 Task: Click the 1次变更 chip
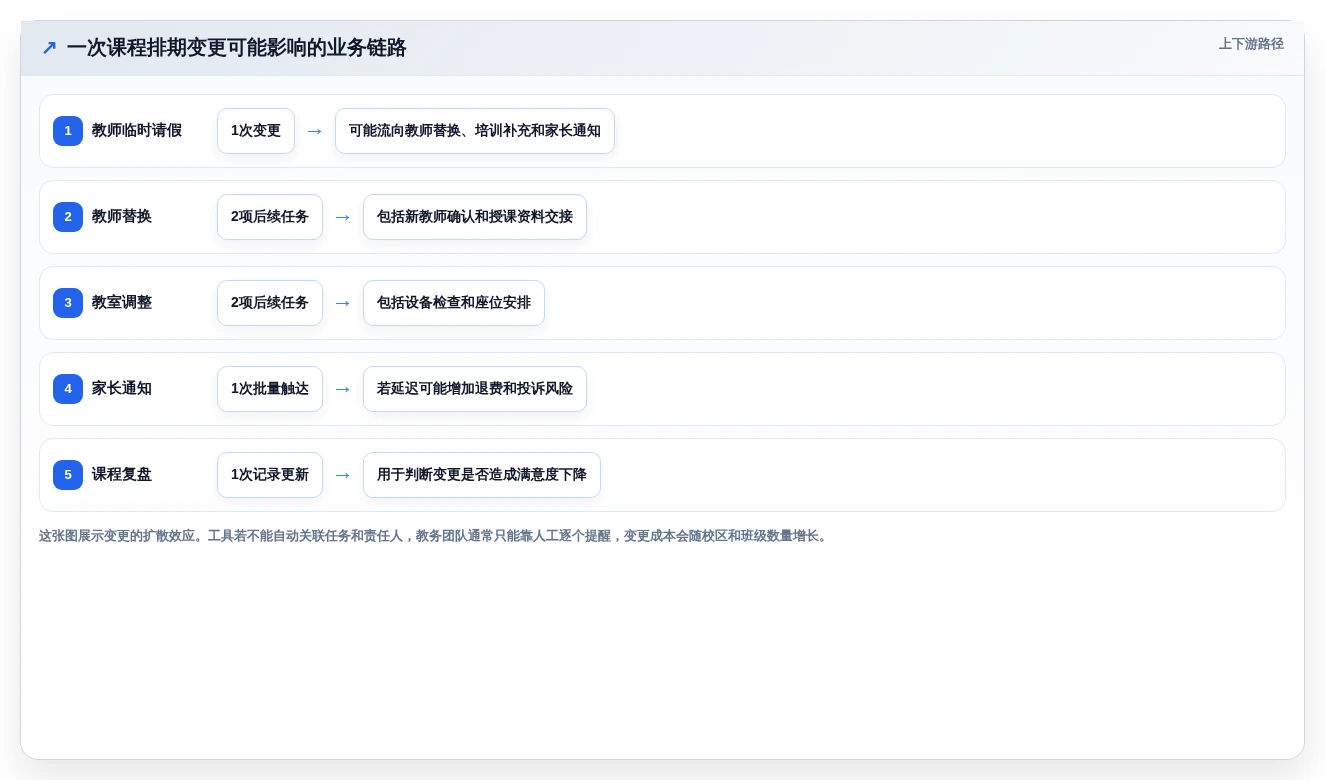click(x=256, y=131)
